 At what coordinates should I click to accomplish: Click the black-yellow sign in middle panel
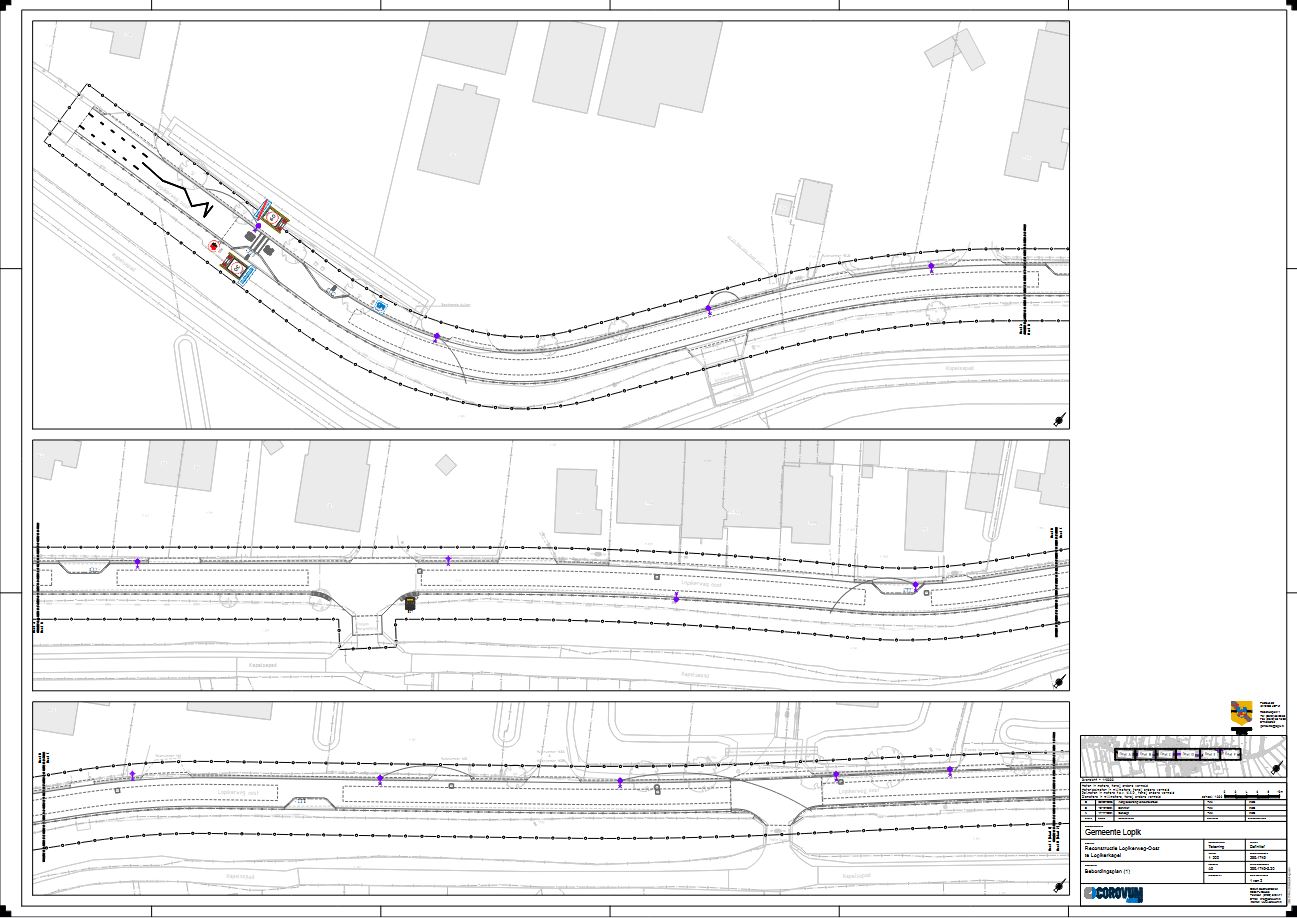click(x=409, y=603)
